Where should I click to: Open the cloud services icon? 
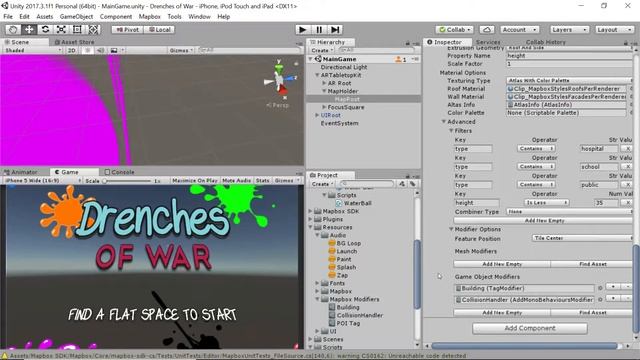pos(487,30)
